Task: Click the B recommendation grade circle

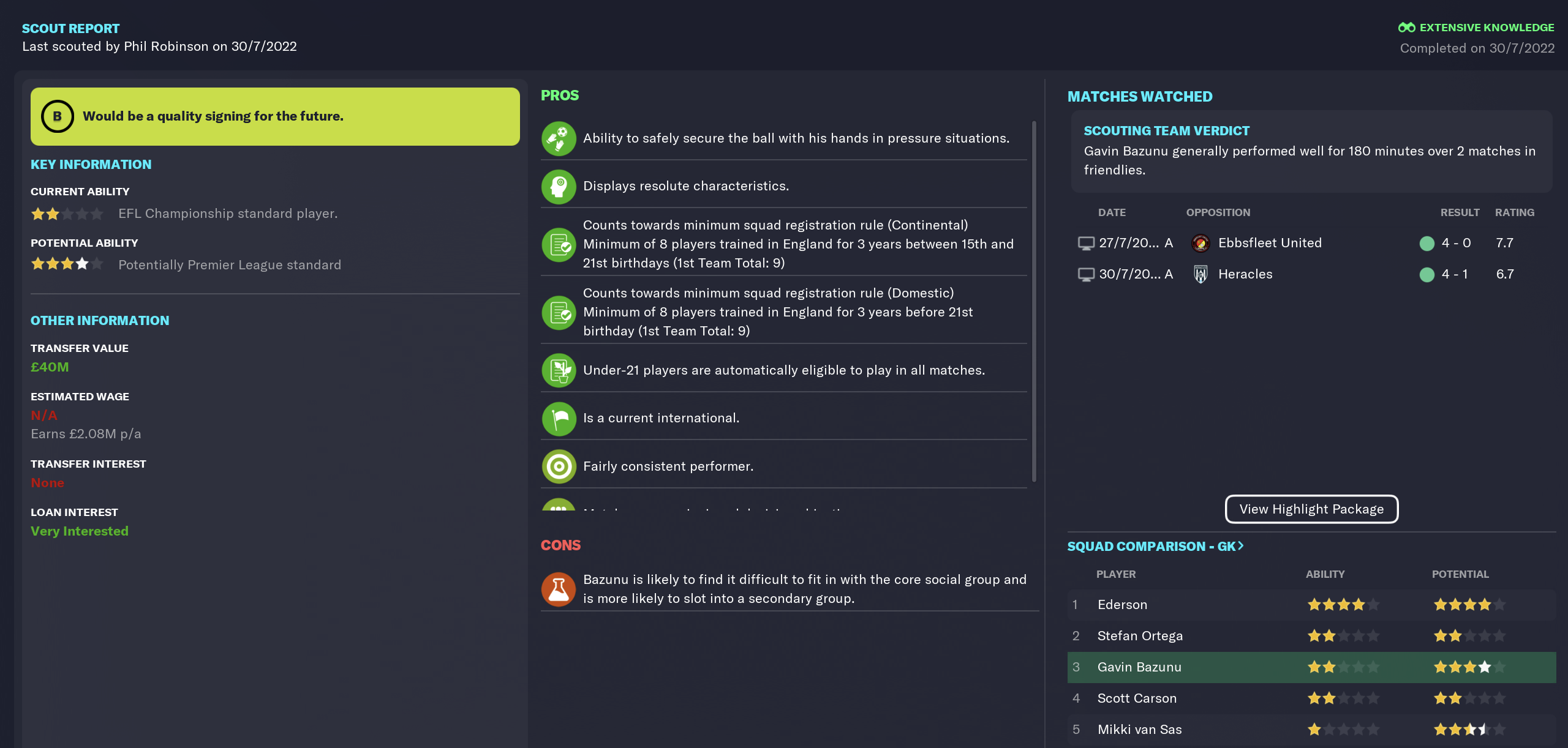Action: point(58,116)
